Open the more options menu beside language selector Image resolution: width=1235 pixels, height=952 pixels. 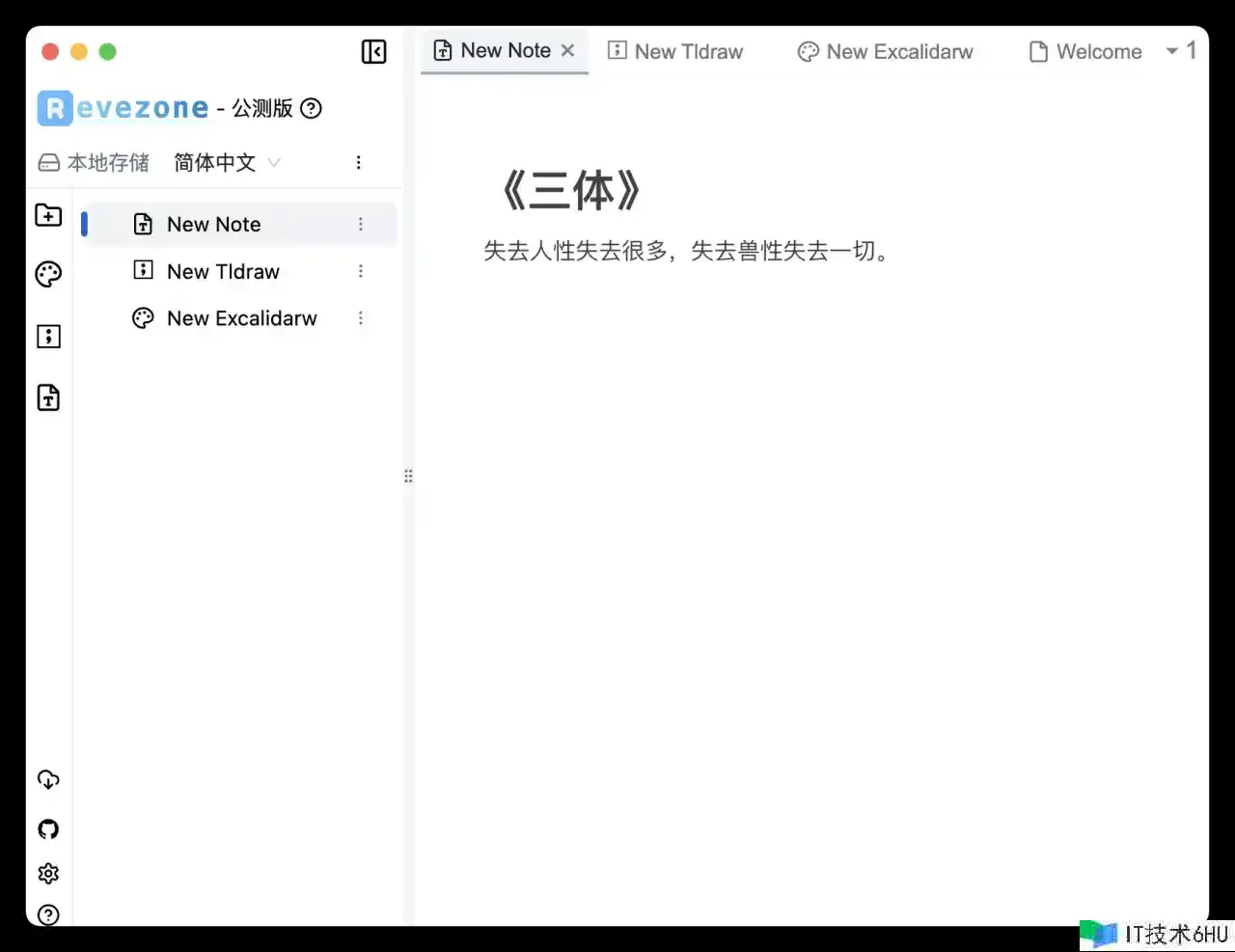(359, 163)
